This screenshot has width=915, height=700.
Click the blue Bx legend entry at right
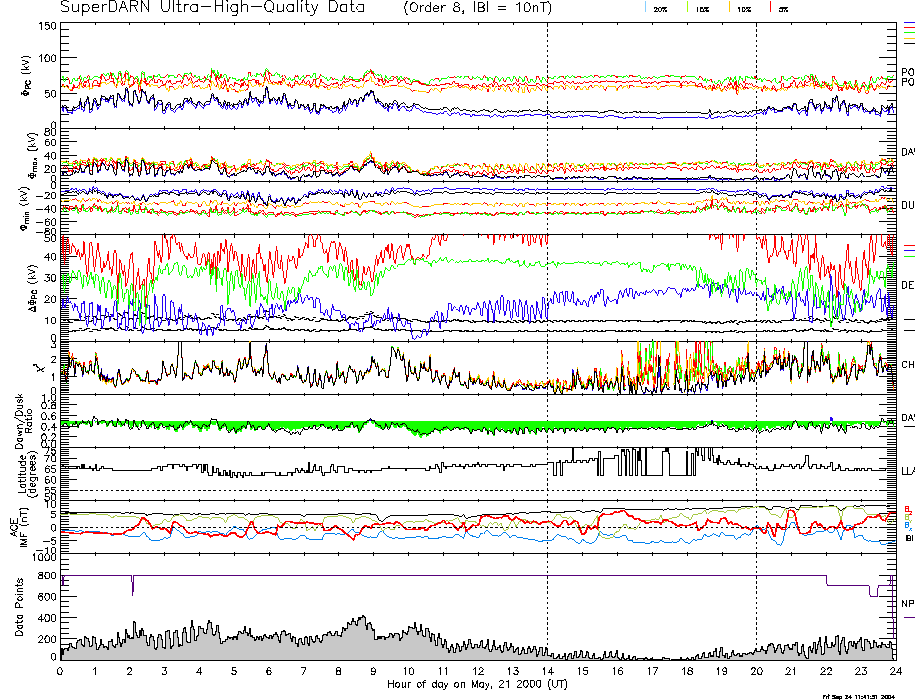907,525
